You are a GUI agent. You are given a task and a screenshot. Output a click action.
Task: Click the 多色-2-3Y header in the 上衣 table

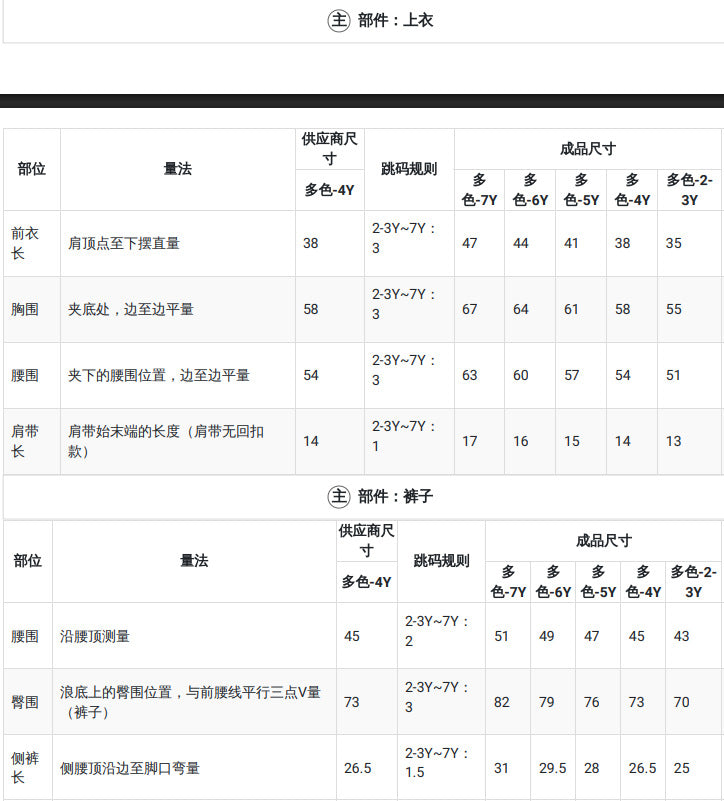pyautogui.click(x=689, y=190)
